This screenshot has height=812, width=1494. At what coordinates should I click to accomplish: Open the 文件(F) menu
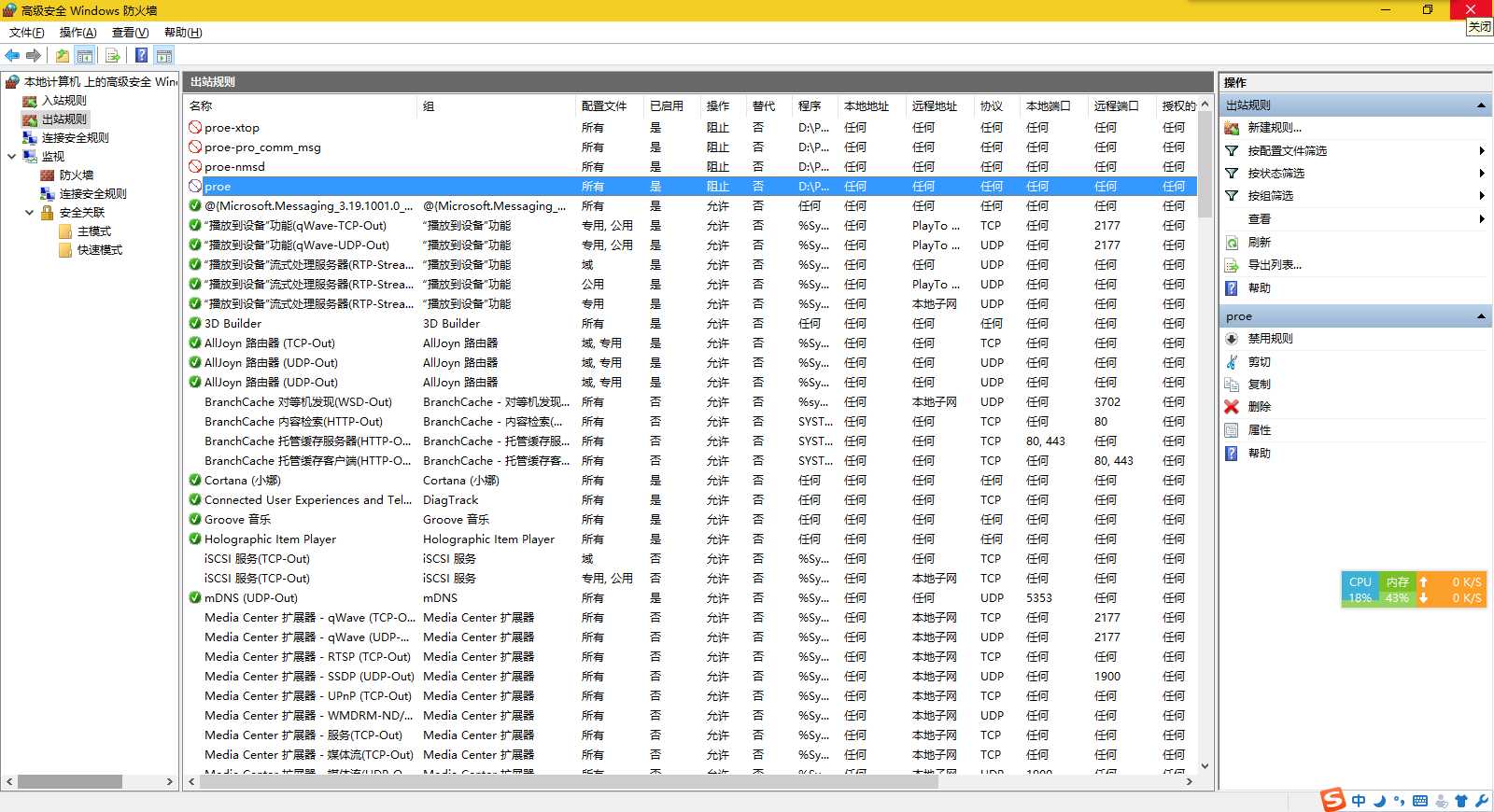pos(26,33)
